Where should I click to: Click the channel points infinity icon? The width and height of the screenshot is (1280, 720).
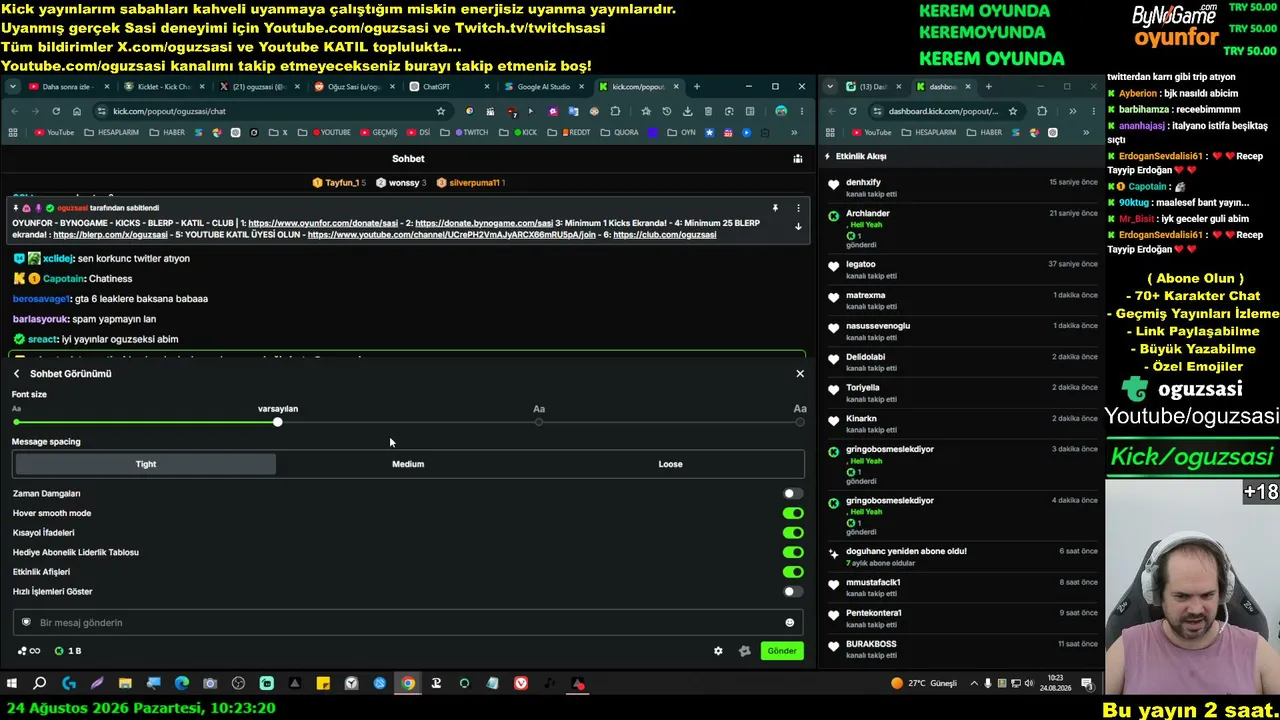28,651
